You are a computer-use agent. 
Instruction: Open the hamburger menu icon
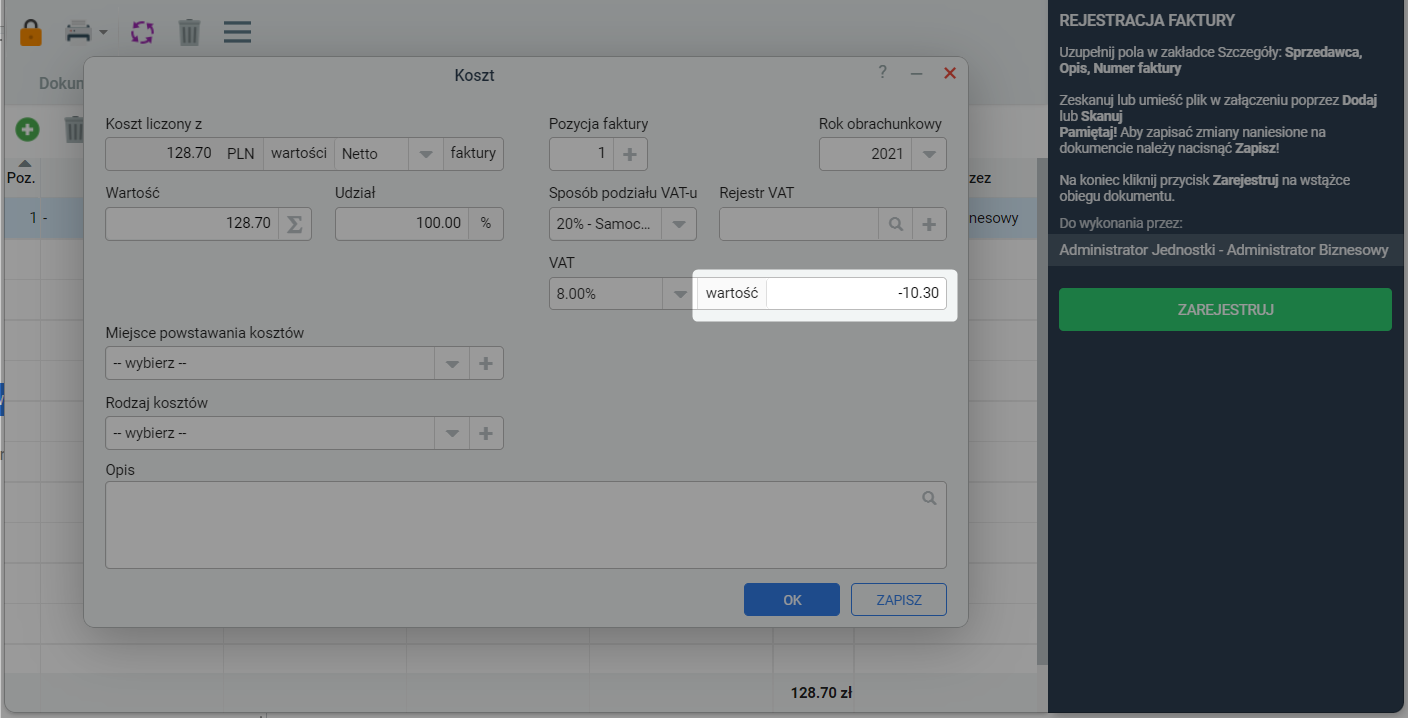tap(237, 32)
